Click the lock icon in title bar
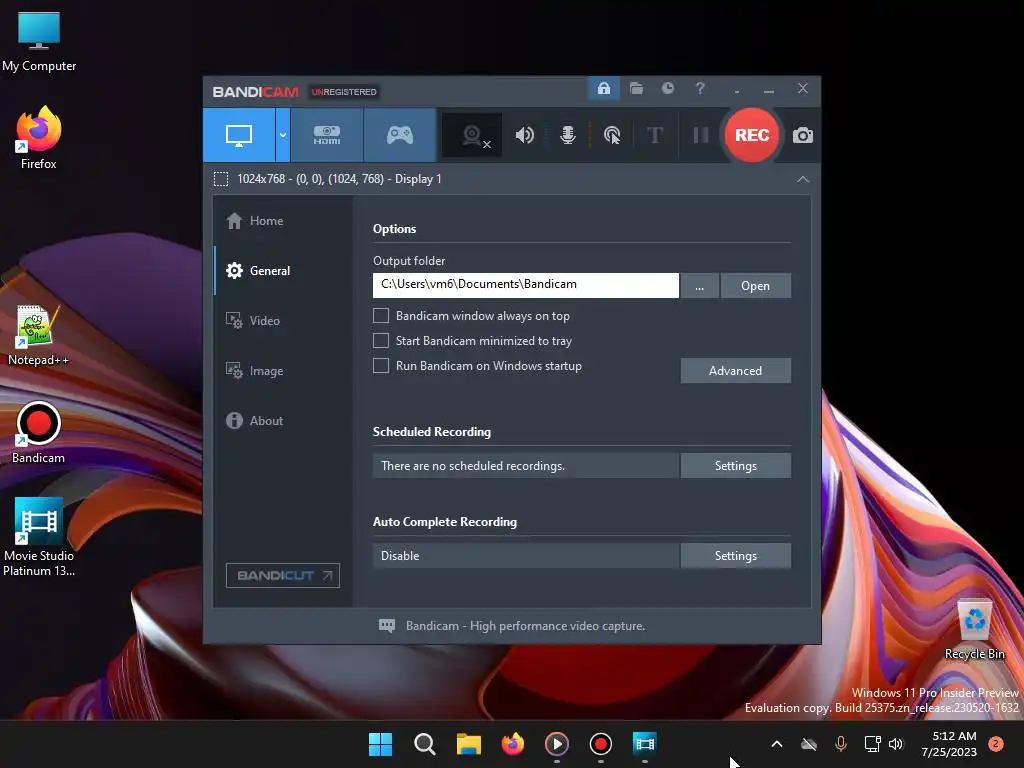 [x=604, y=88]
